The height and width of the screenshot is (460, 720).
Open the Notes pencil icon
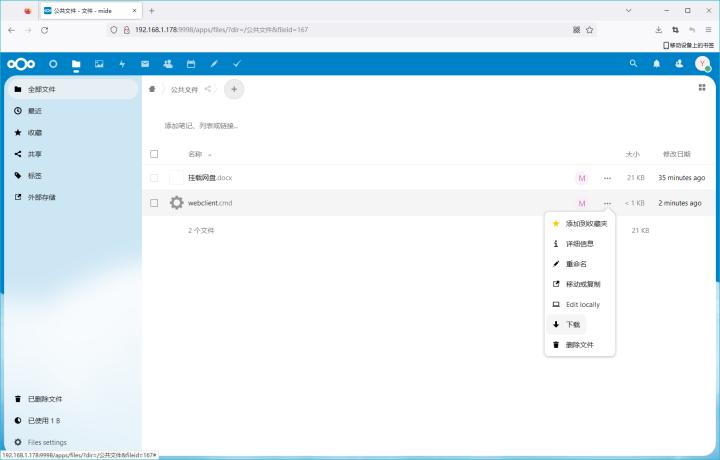[x=214, y=64]
